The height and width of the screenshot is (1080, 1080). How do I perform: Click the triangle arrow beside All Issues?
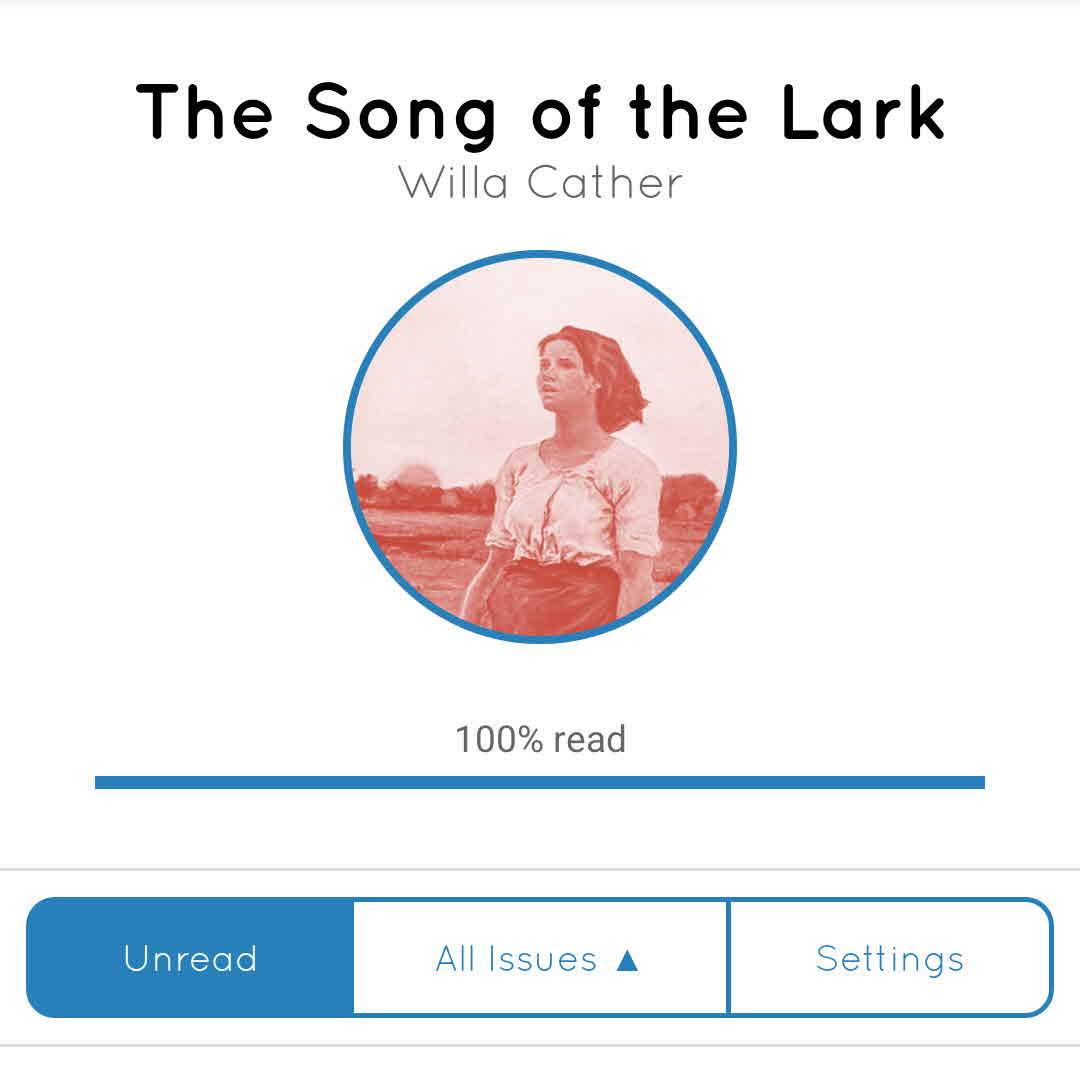(627, 960)
